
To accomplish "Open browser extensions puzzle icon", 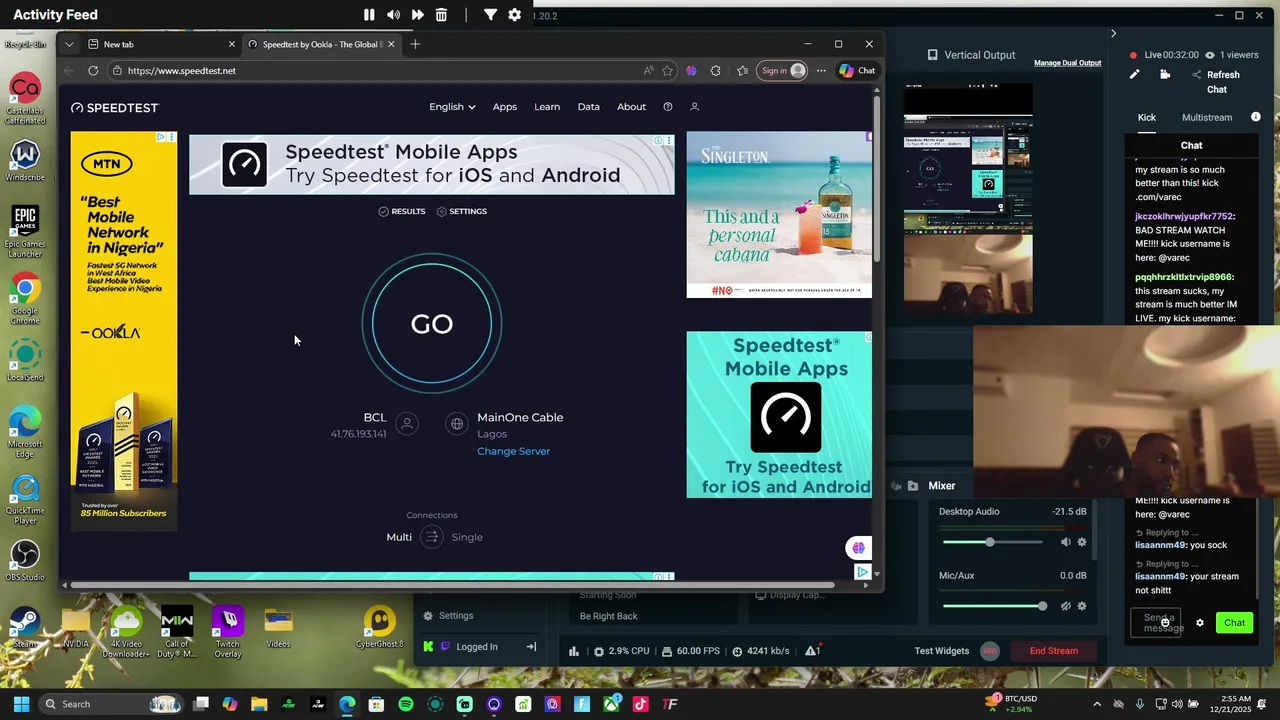I will (x=715, y=71).
